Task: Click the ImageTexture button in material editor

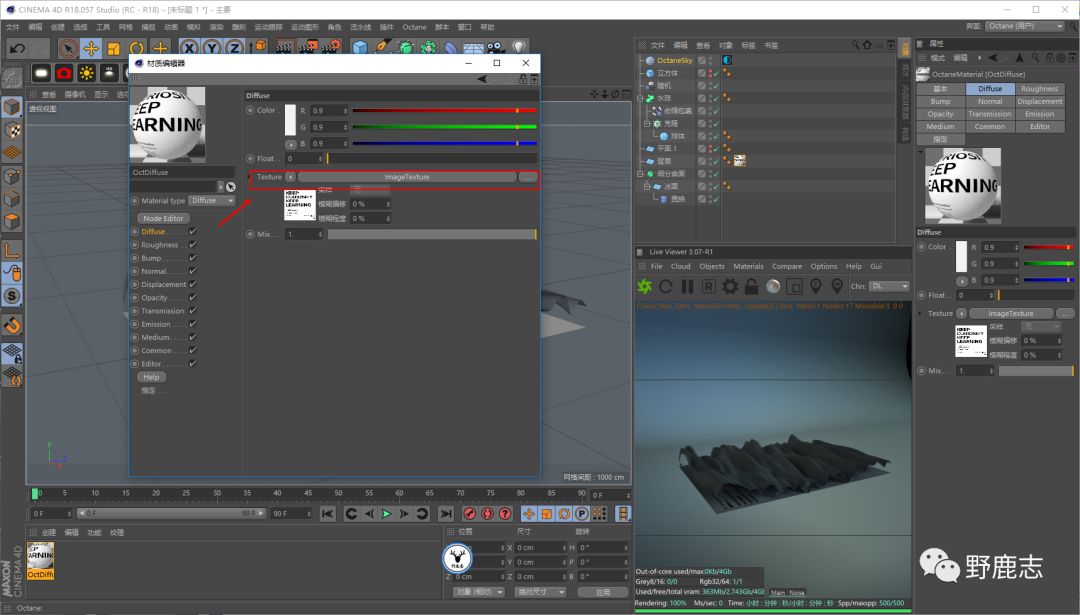Action: (407, 177)
